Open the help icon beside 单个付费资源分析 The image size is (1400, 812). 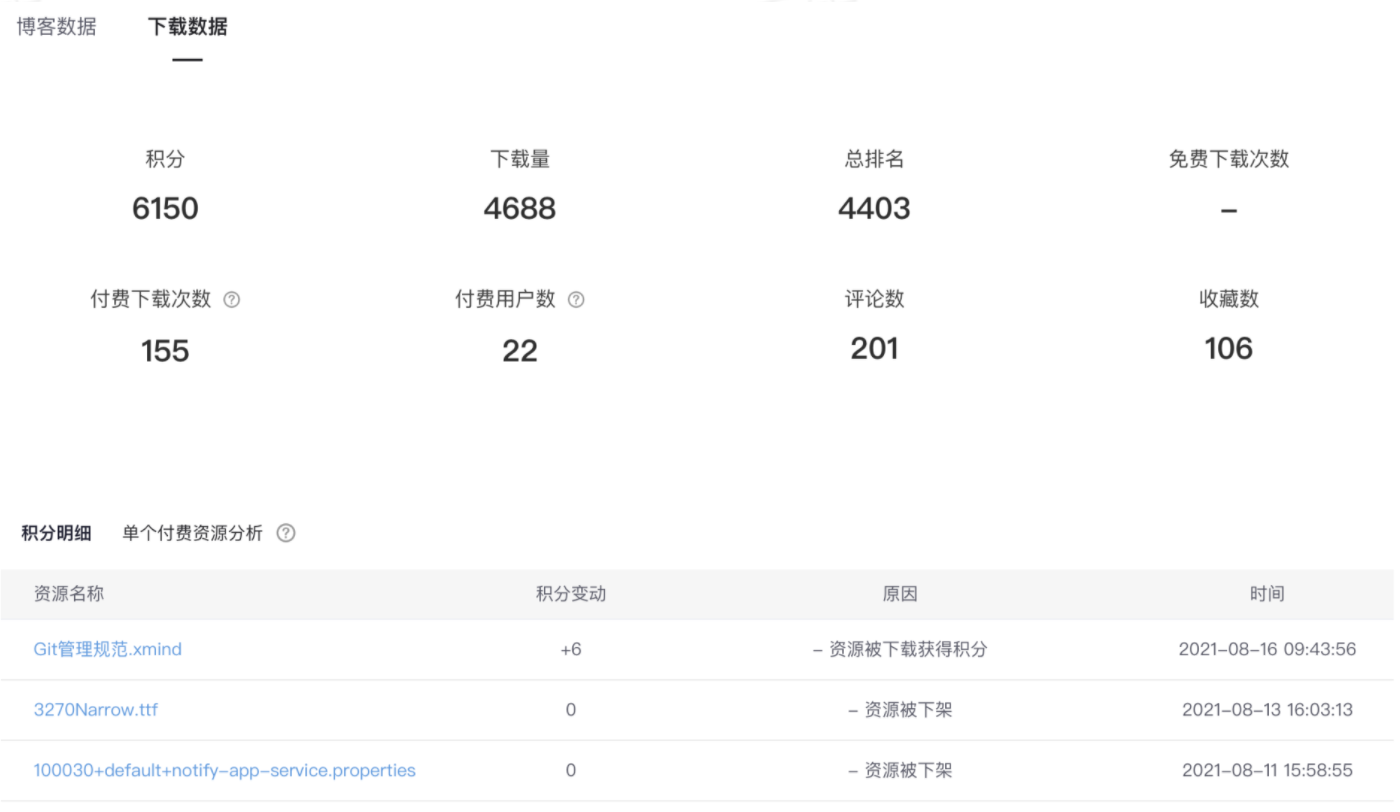tap(285, 533)
